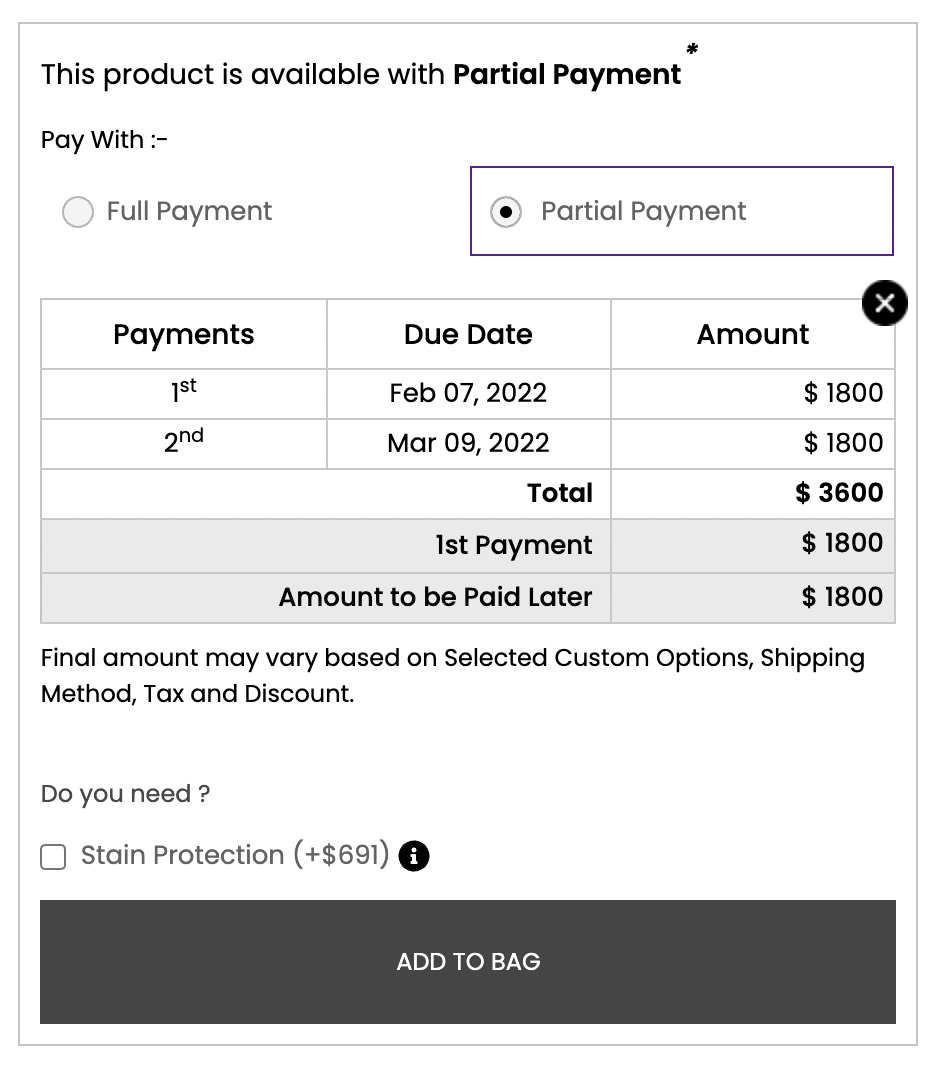Enable the Stain Protection checkbox
Viewport: 940px width, 1076px height.
53,856
